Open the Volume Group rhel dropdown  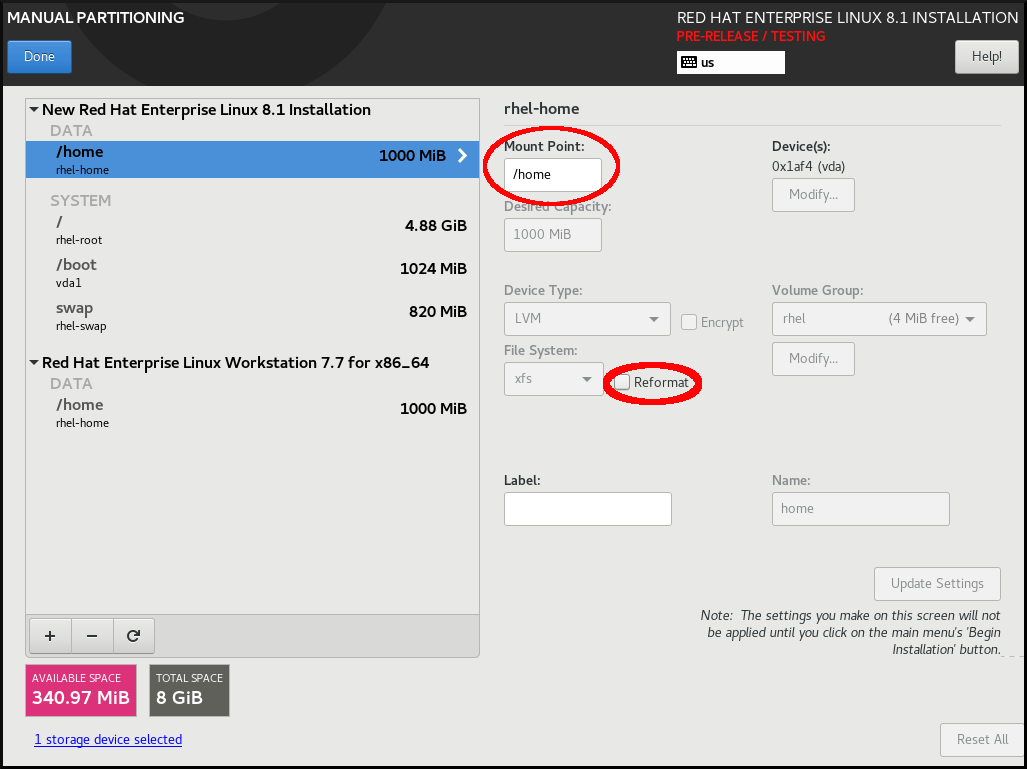click(x=878, y=319)
